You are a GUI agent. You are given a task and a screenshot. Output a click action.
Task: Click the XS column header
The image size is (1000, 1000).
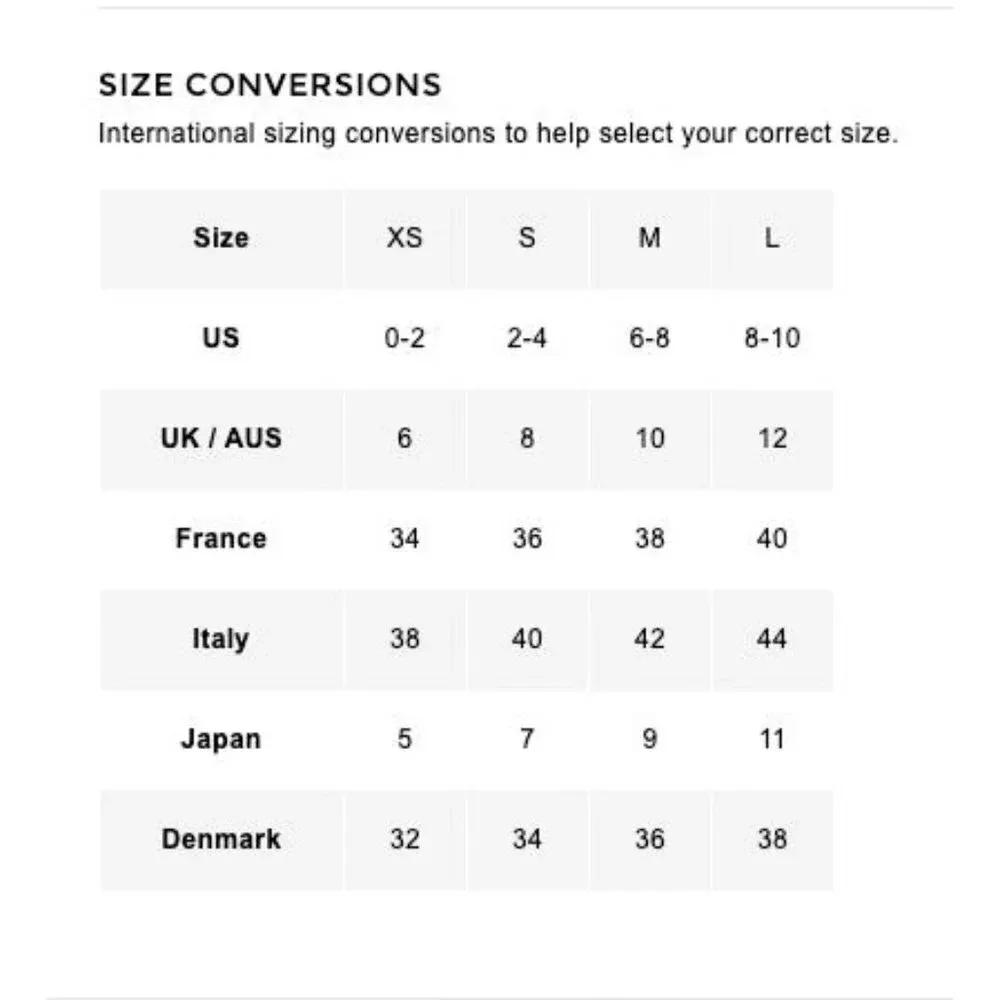pos(404,238)
